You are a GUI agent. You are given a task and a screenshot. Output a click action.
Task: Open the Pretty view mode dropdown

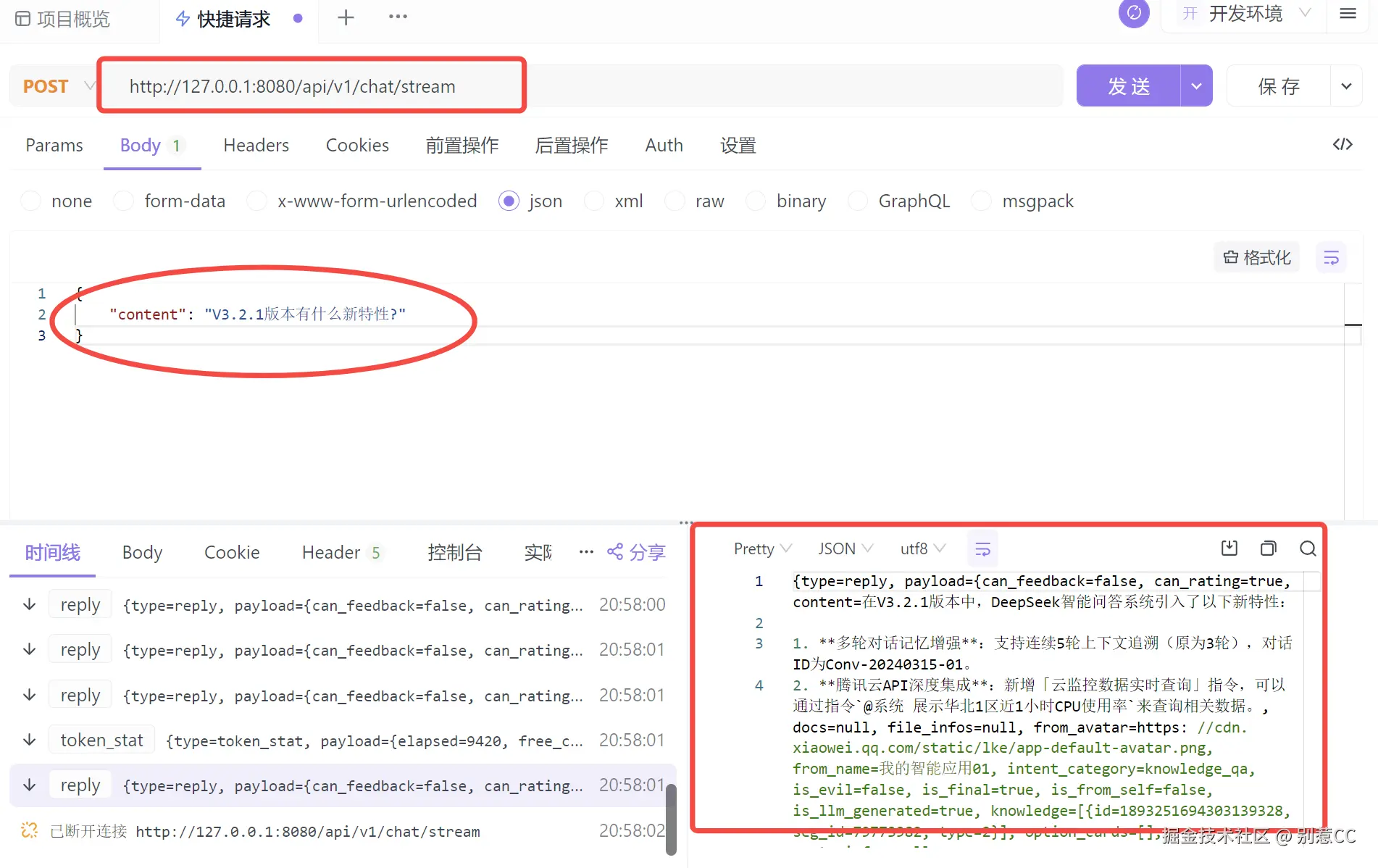[762, 549]
